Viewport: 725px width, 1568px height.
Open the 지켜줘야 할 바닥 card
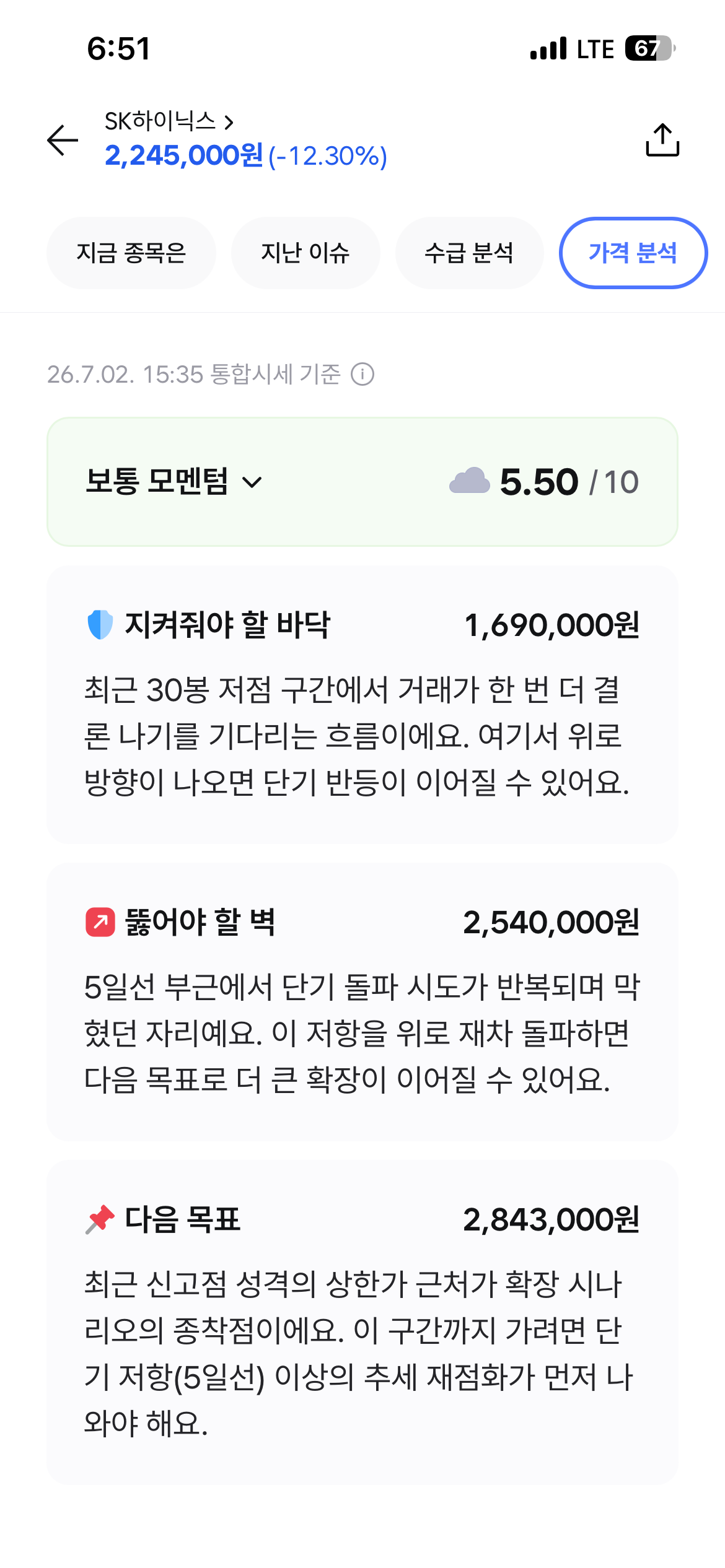click(x=362, y=705)
